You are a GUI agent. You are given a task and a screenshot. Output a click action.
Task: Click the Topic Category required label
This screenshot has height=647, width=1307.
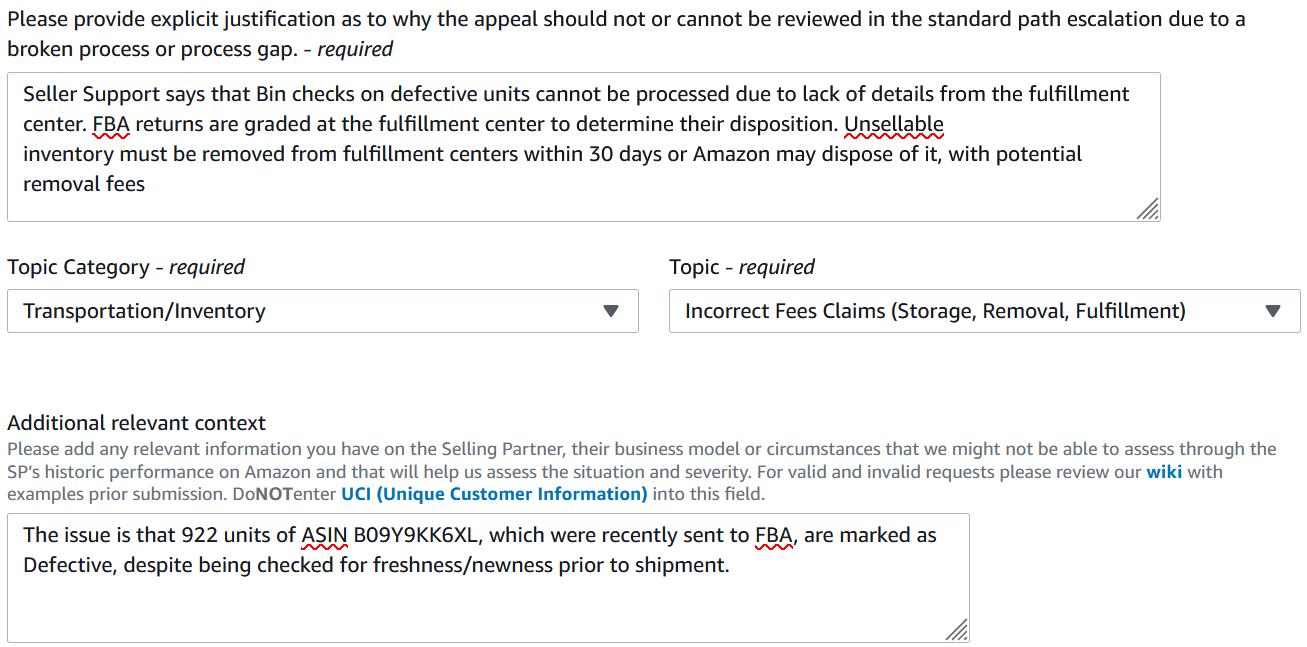(x=126, y=267)
